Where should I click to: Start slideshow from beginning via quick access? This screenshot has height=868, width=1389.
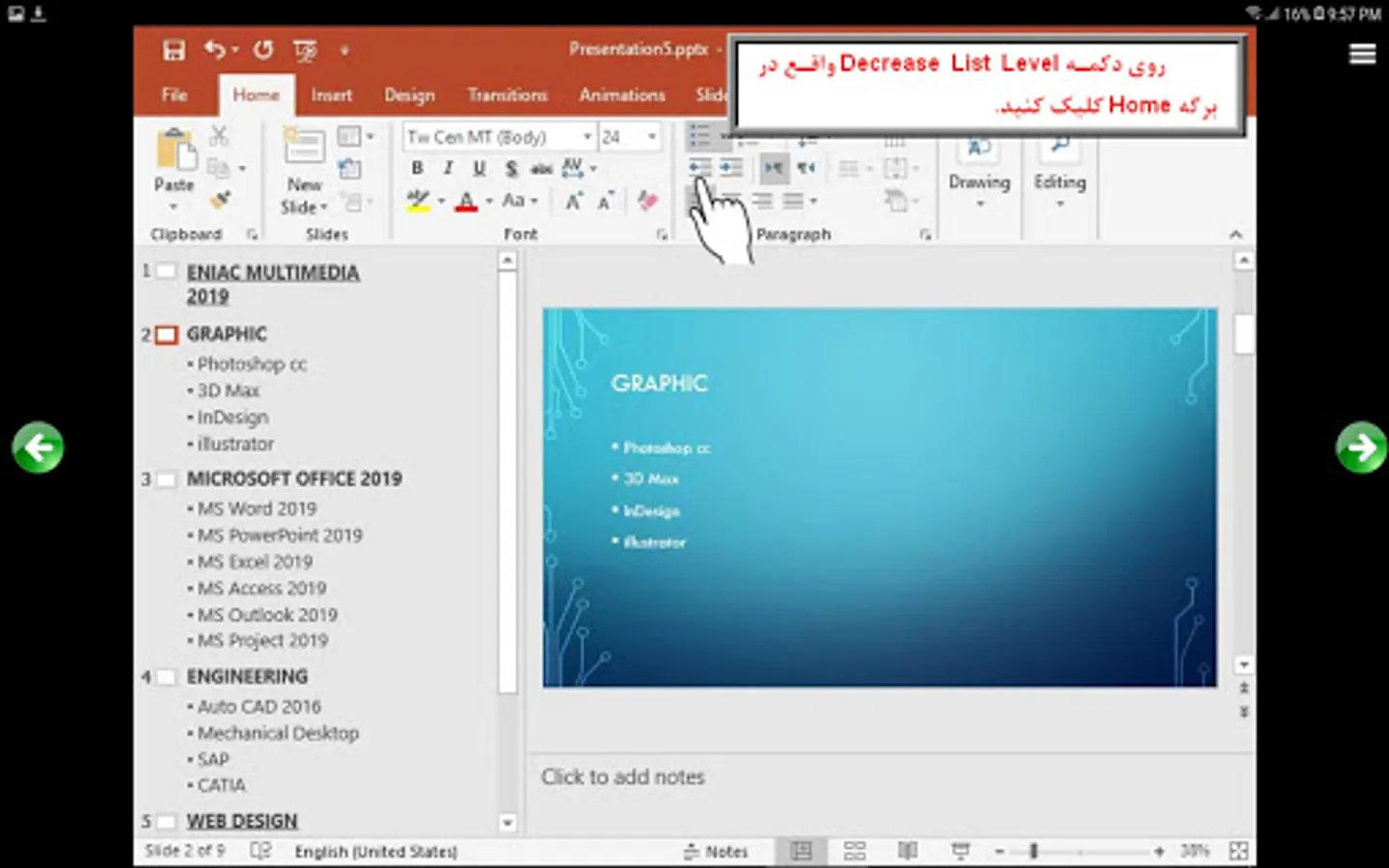point(305,50)
